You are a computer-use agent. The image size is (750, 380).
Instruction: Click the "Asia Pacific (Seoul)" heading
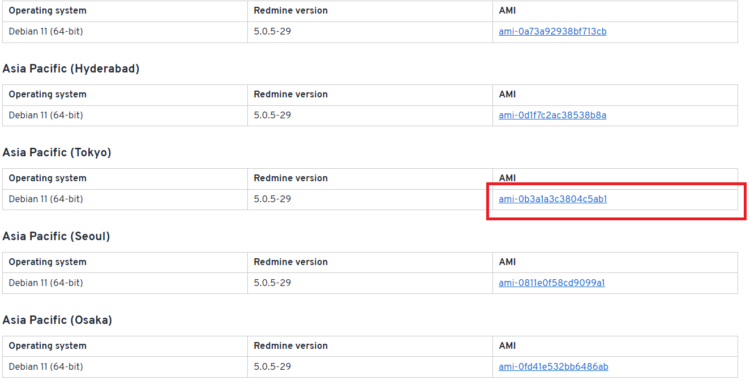[x=56, y=236]
